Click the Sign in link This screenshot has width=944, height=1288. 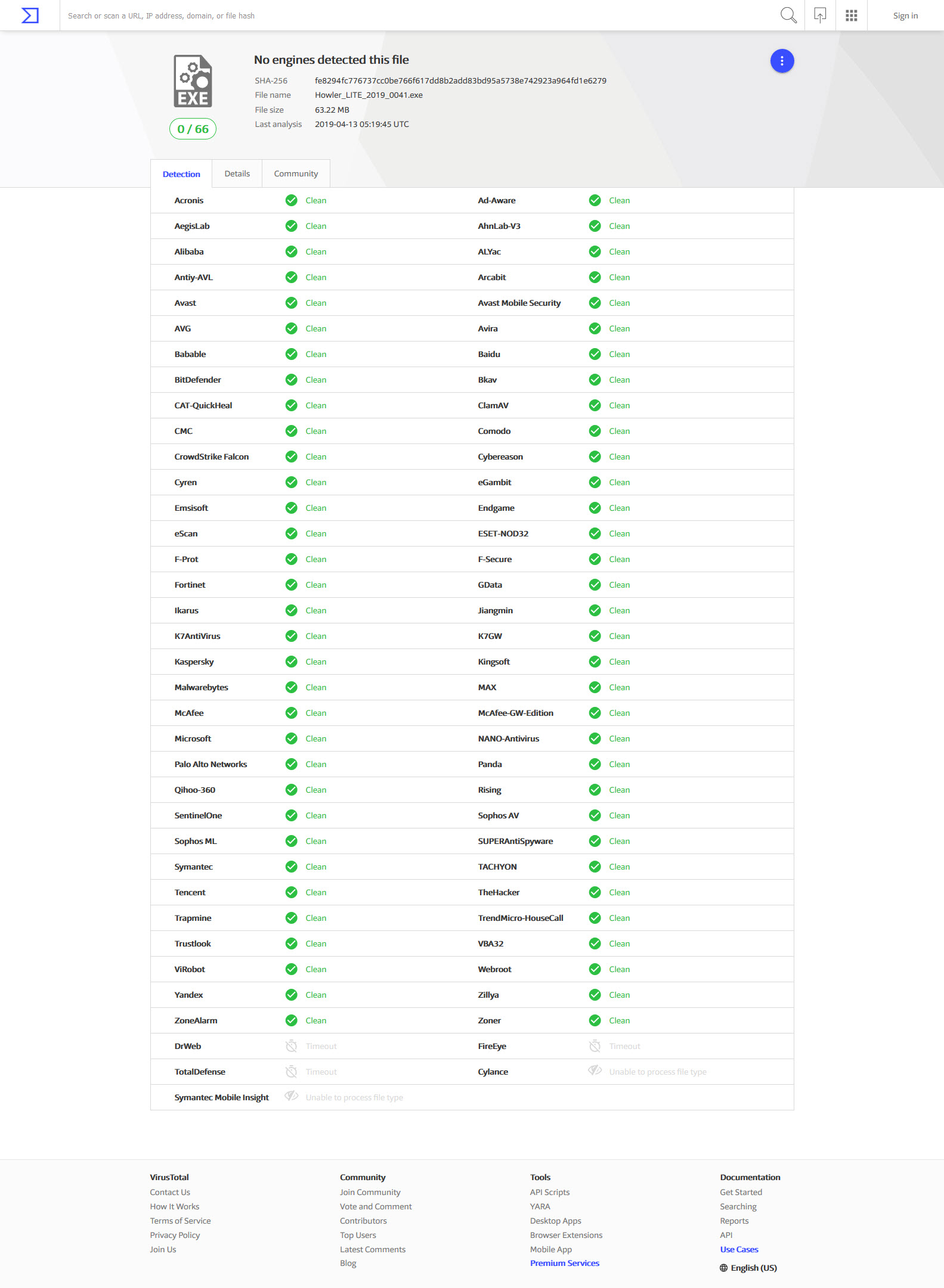click(905, 15)
